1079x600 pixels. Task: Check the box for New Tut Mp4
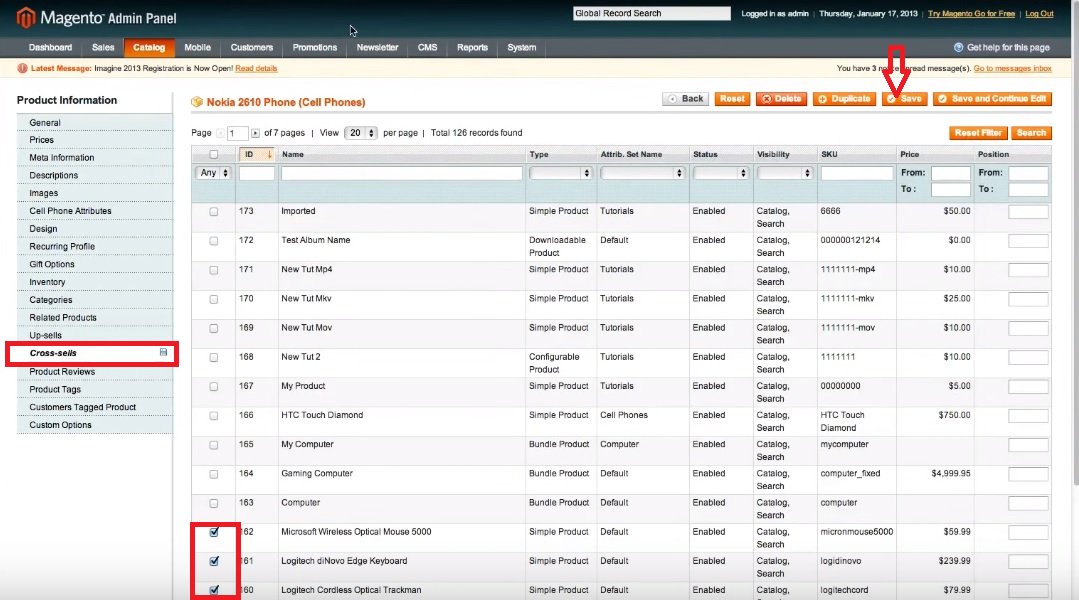pos(214,270)
